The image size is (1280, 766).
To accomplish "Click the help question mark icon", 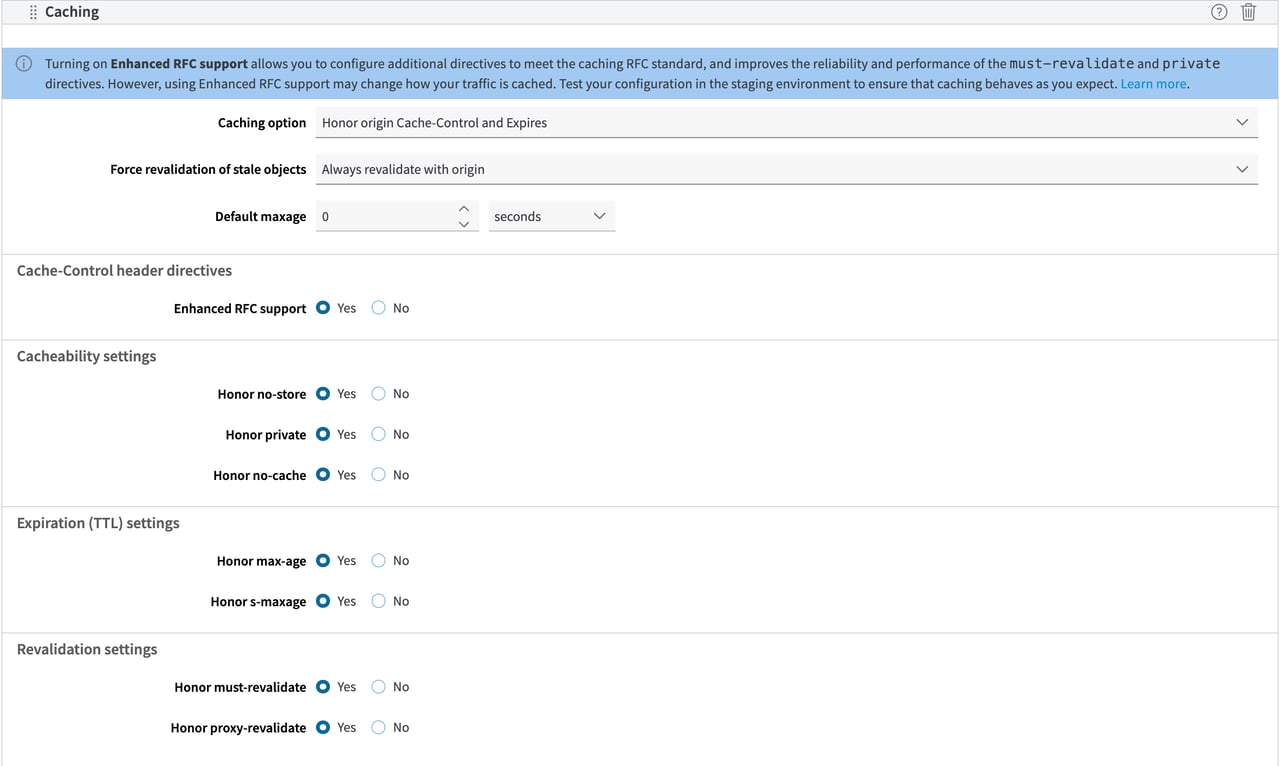I will (1218, 12).
